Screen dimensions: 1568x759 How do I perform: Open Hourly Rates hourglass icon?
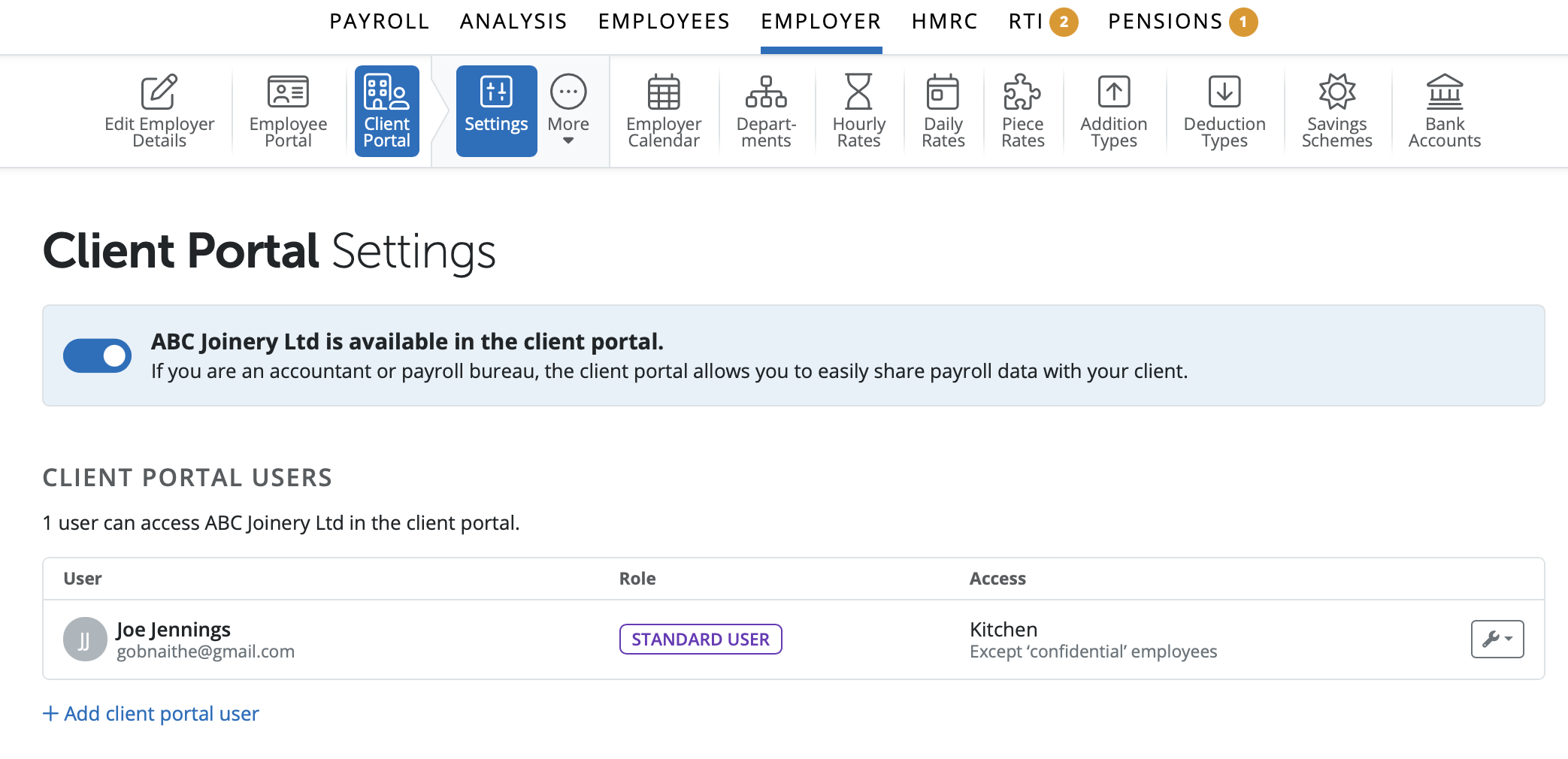[x=858, y=93]
